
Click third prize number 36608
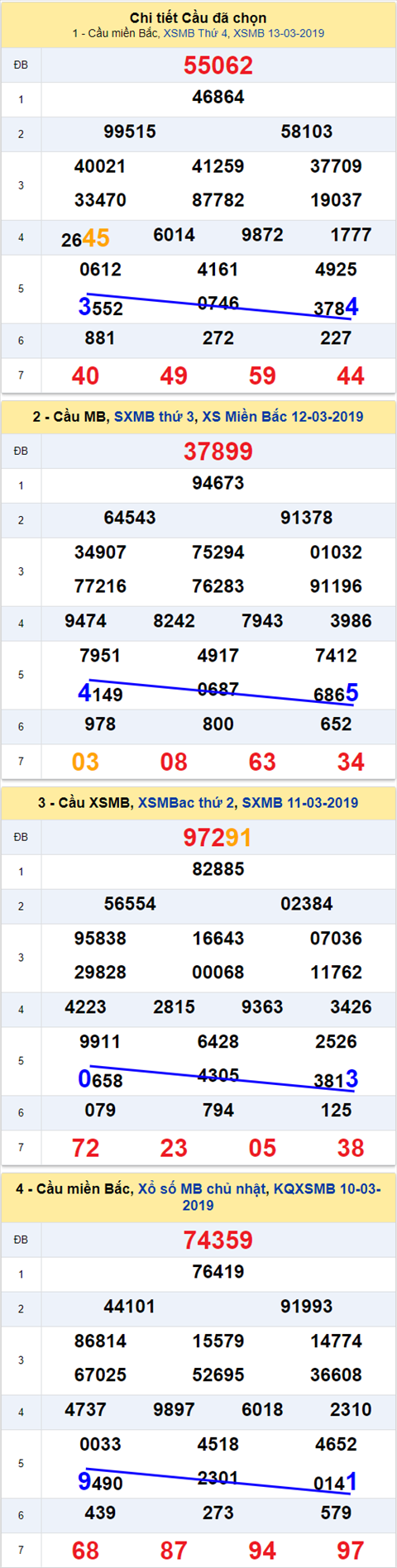[x=336, y=1375]
